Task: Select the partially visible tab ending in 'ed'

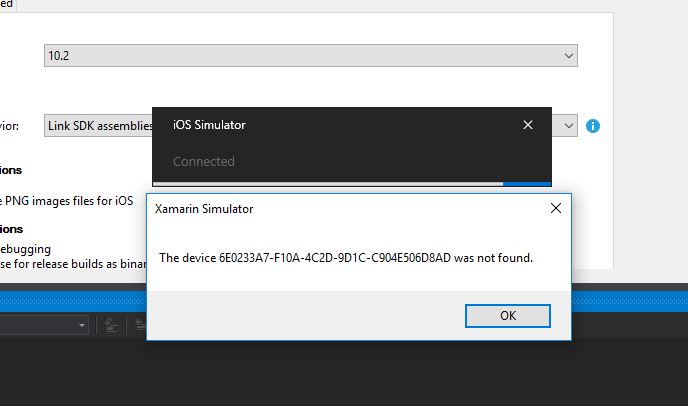Action: coord(7,4)
